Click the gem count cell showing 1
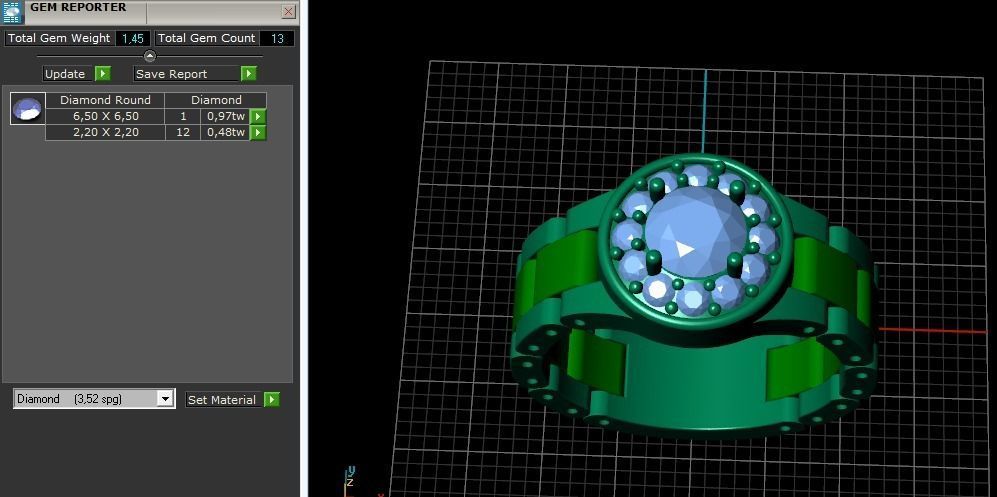997x497 pixels. click(183, 116)
